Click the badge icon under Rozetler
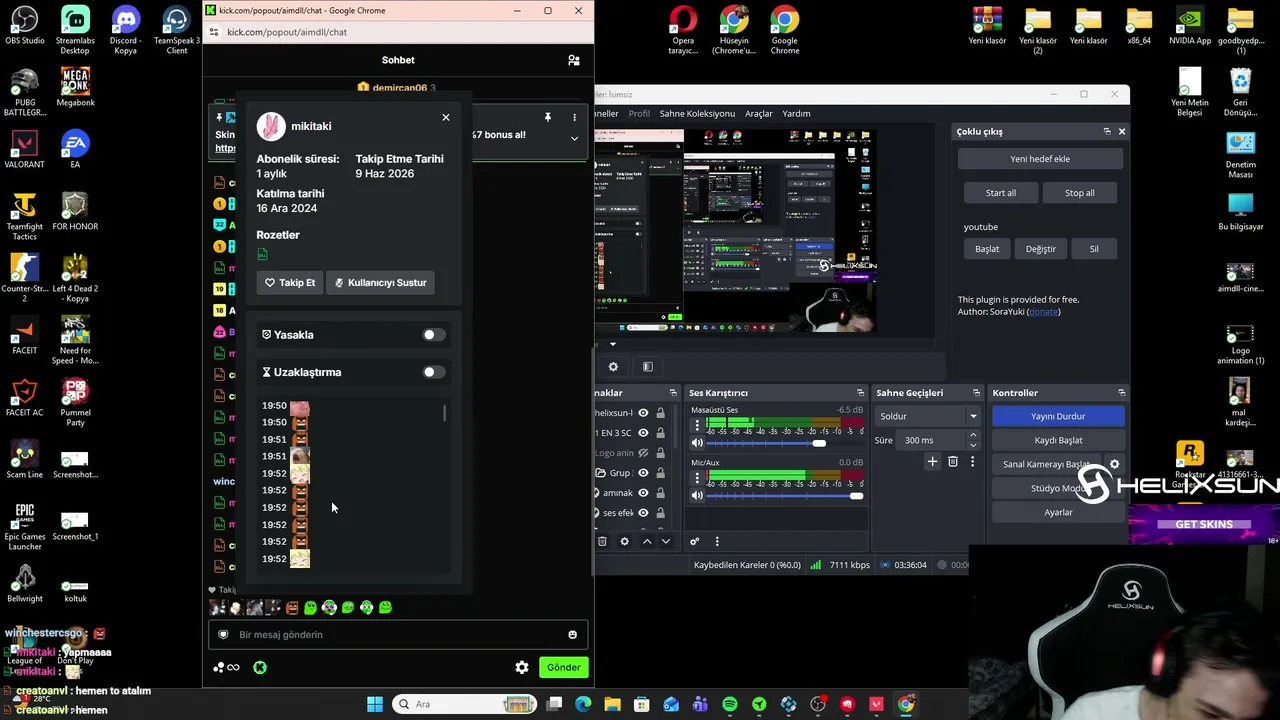Viewport: 1280px width, 720px height. (262, 255)
